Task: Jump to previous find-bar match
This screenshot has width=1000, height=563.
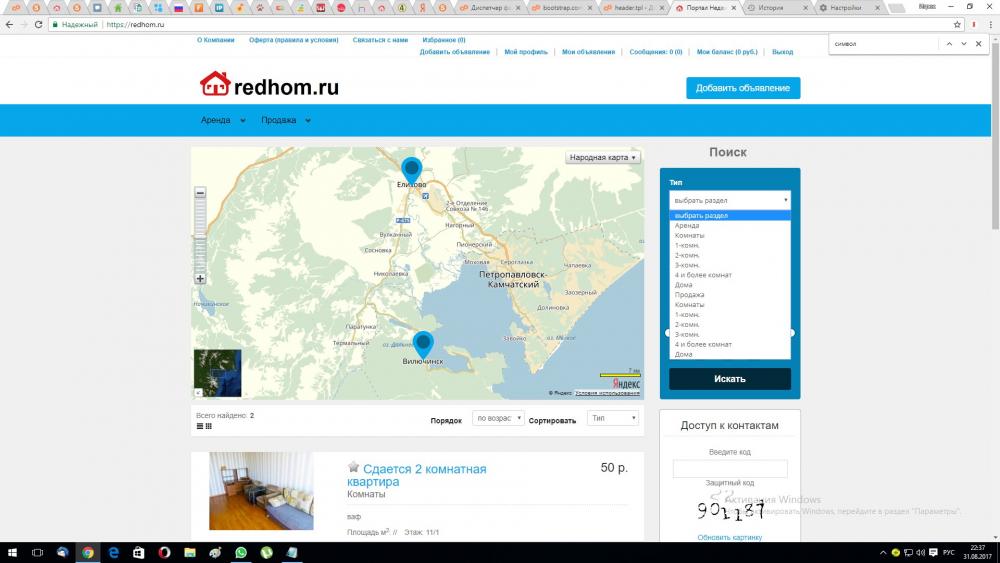Action: click(949, 44)
